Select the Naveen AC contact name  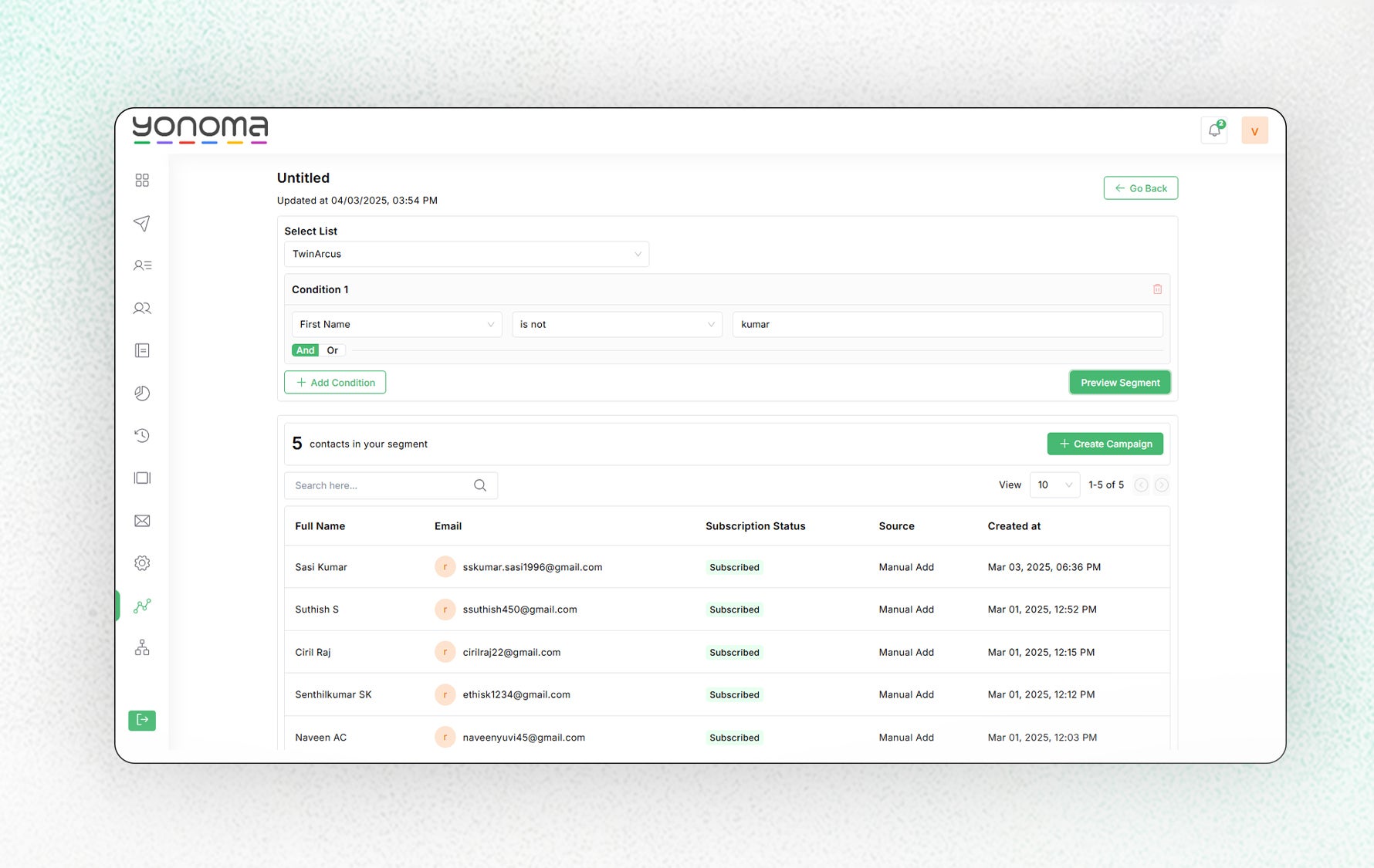point(321,738)
